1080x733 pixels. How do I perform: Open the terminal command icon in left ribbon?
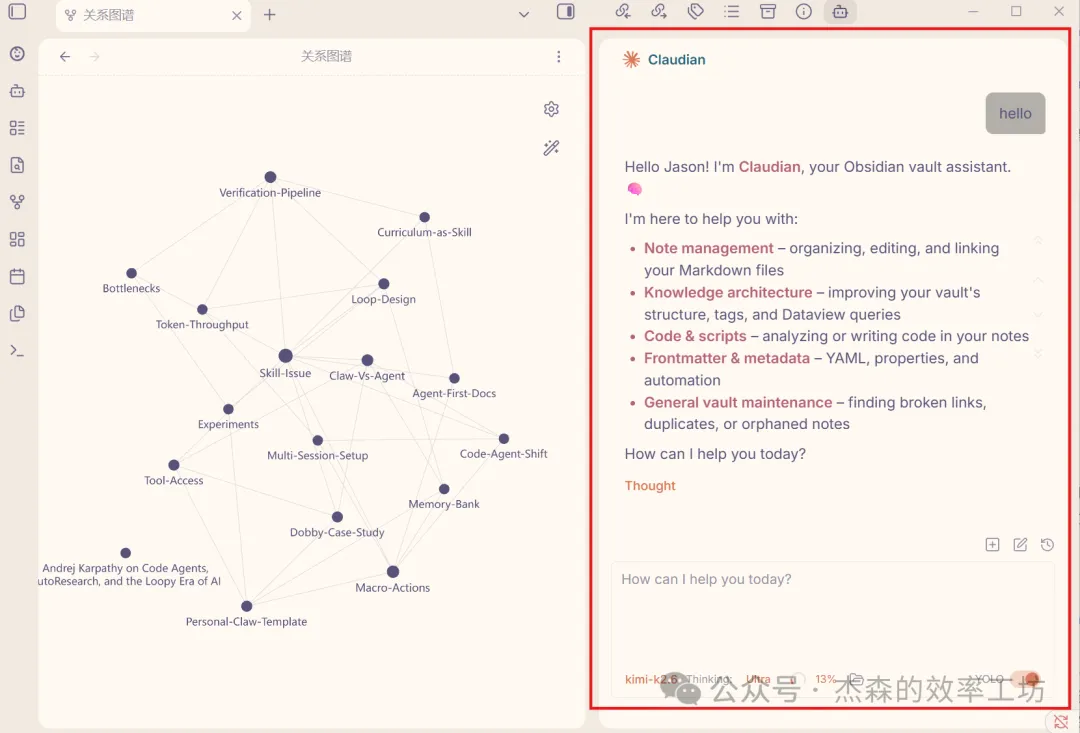point(17,351)
